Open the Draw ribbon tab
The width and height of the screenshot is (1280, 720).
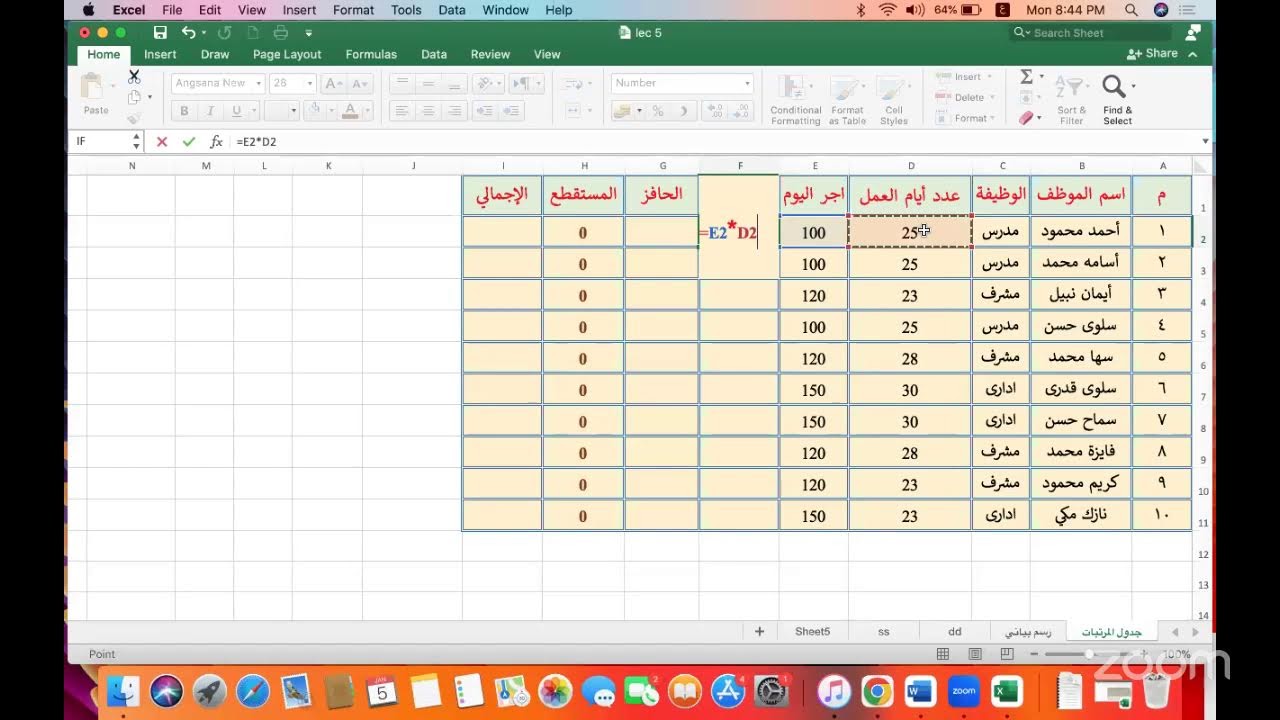click(x=215, y=54)
